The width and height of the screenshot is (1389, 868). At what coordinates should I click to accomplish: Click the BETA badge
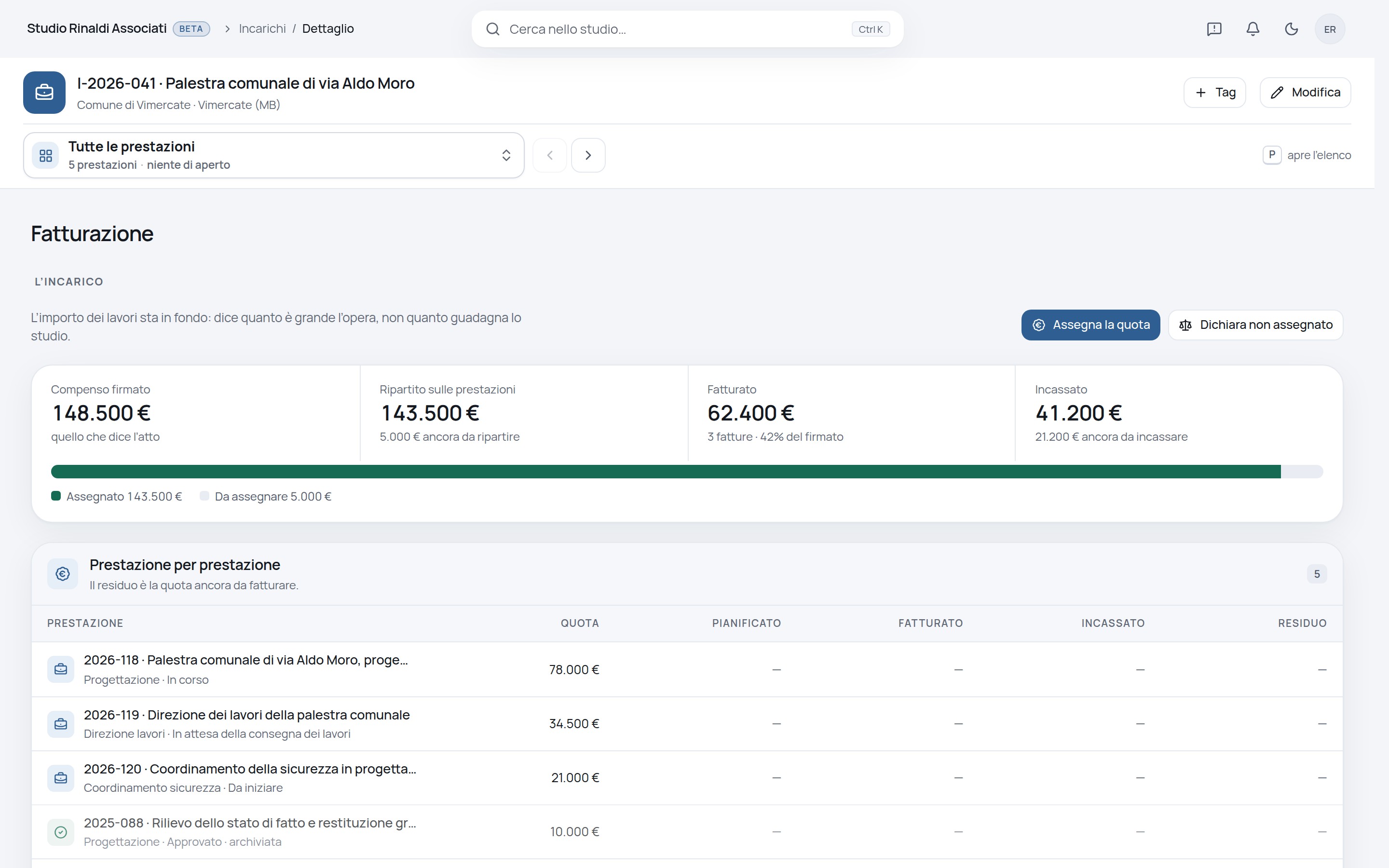point(191,29)
